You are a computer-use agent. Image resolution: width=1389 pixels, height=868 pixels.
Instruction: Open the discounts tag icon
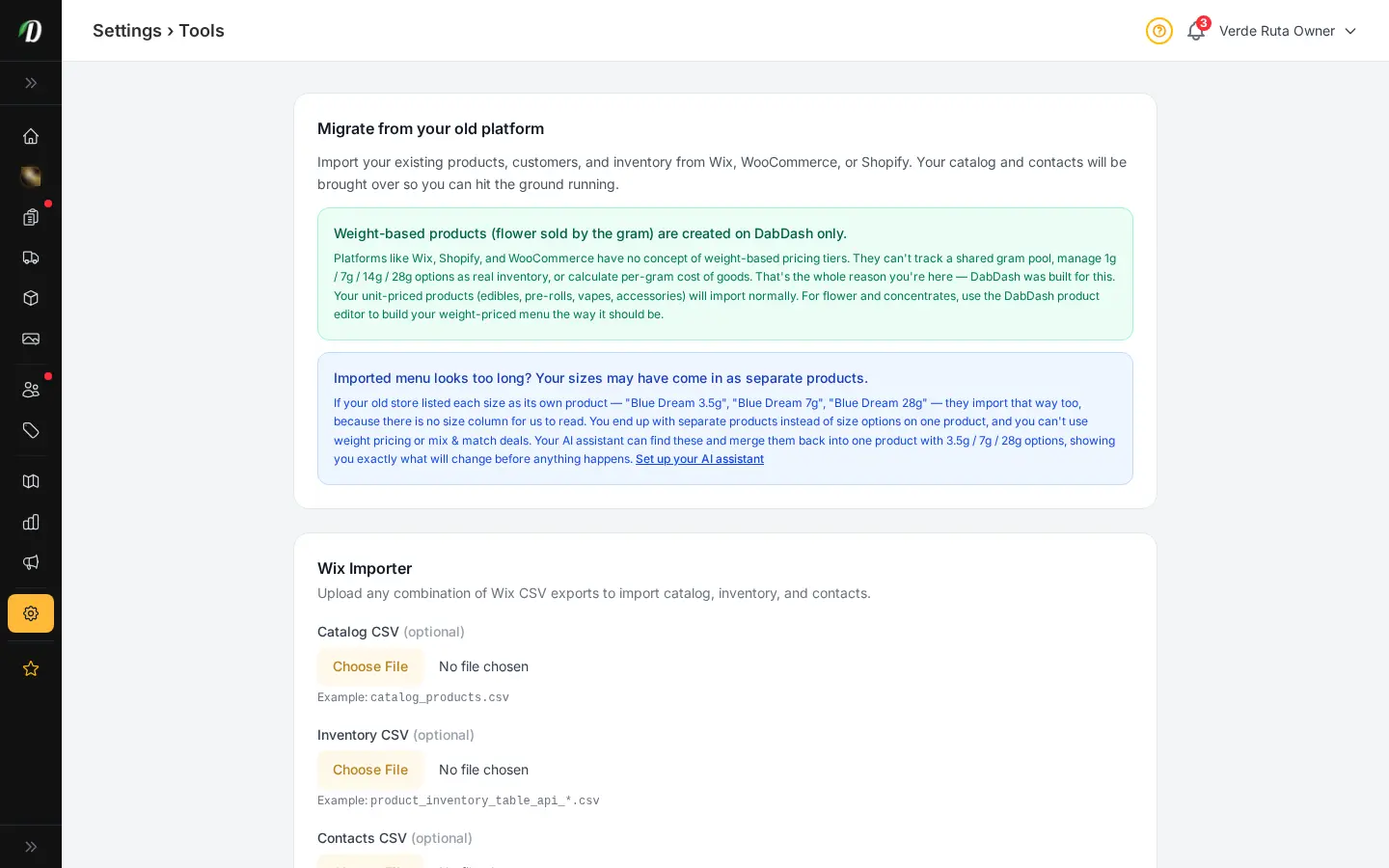tap(31, 430)
